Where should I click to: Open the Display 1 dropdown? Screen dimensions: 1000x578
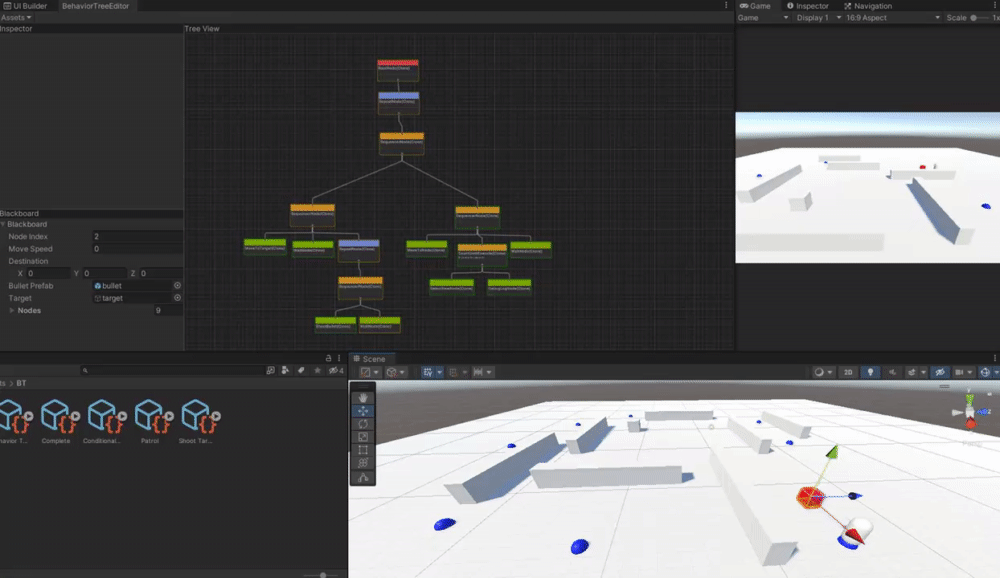tap(819, 18)
